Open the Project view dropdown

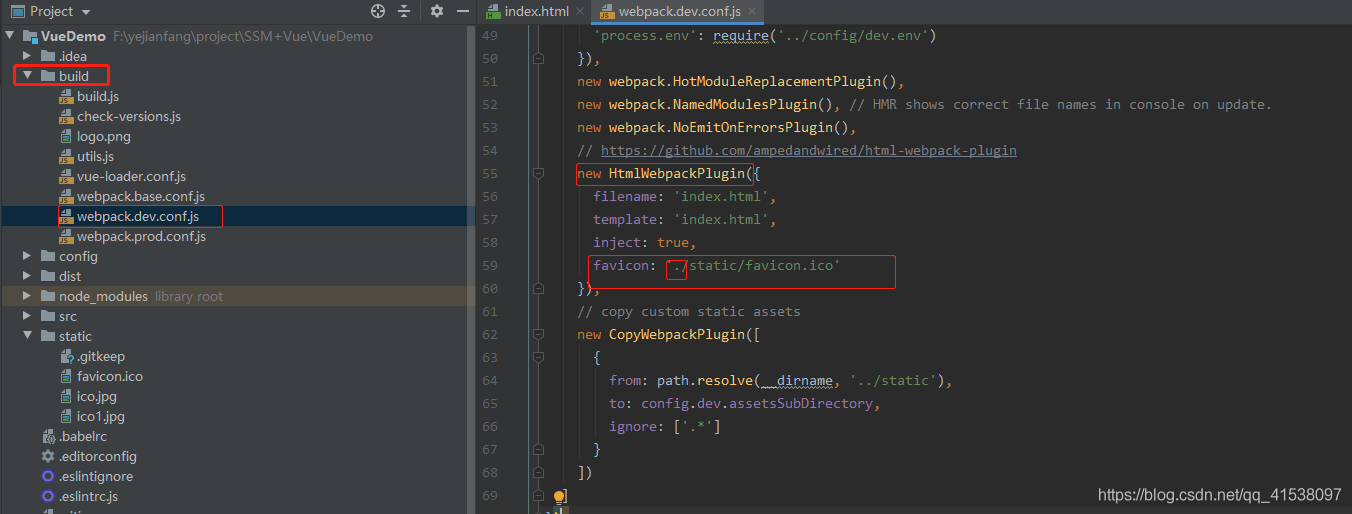click(85, 11)
